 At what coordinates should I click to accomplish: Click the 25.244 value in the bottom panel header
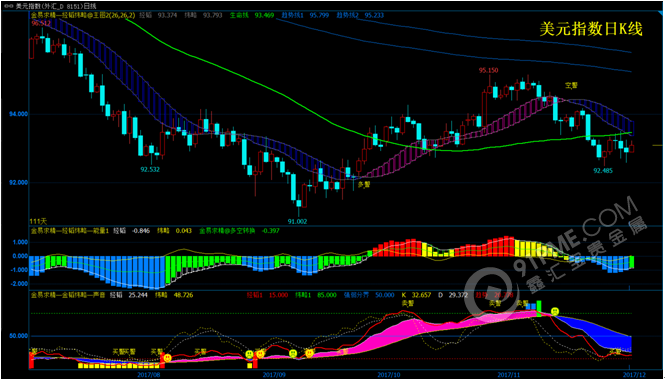137,295
